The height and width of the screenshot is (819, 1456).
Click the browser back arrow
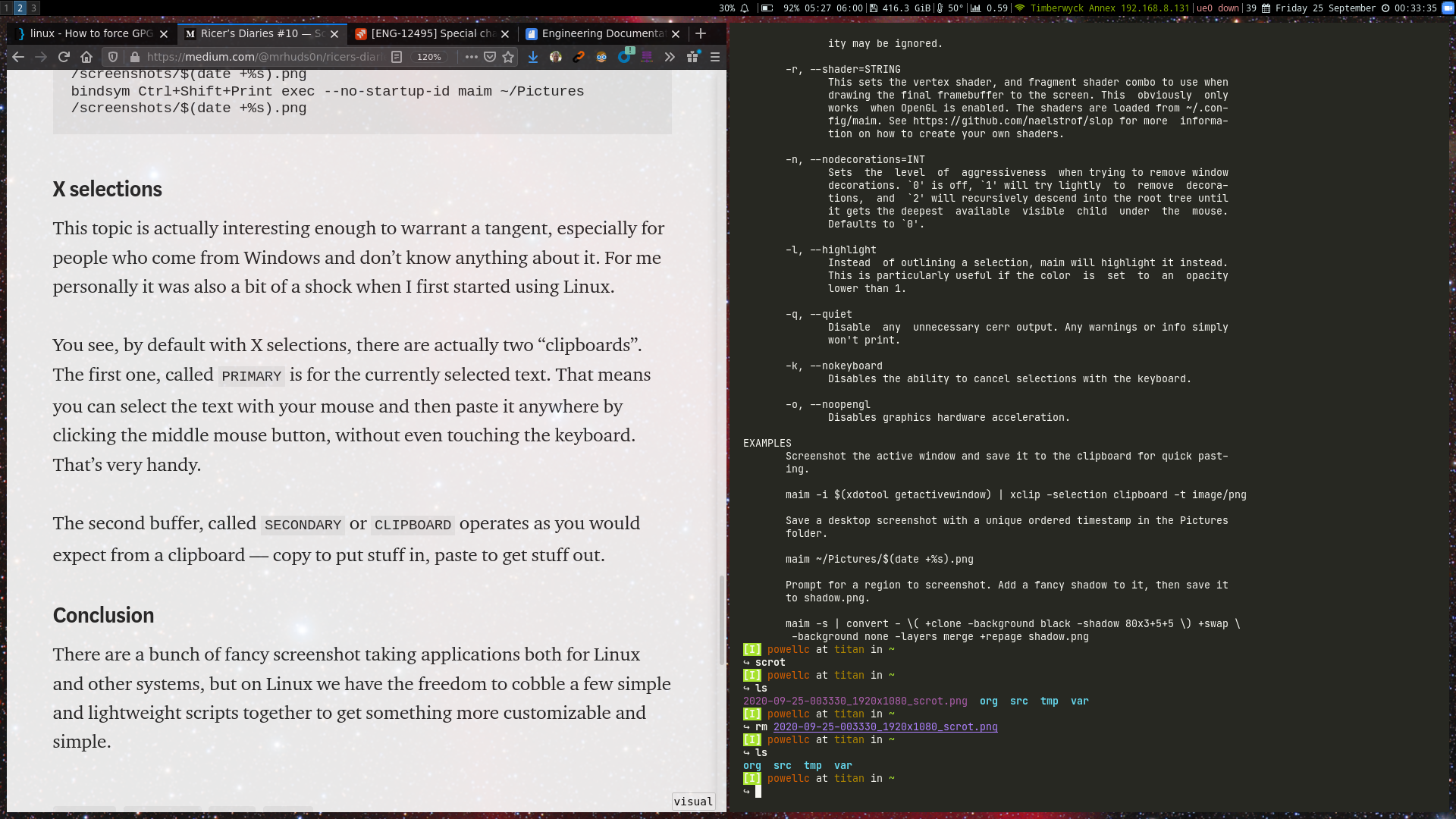coord(18,57)
